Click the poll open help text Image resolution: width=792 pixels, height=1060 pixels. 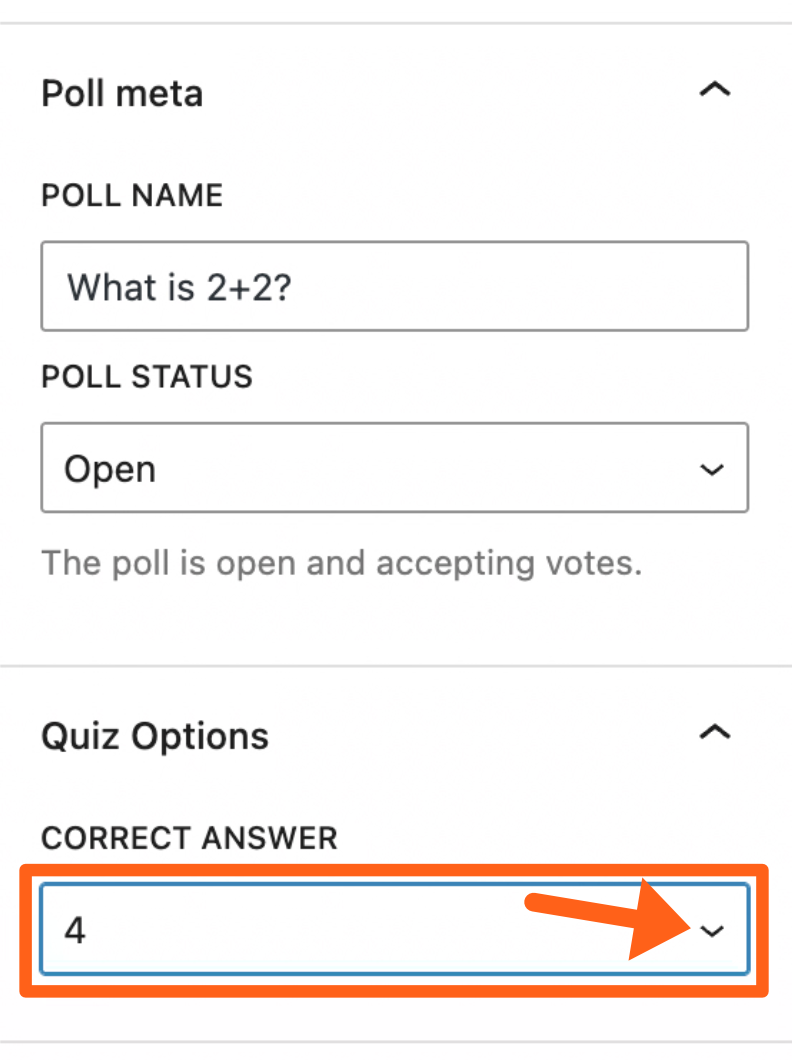(341, 563)
